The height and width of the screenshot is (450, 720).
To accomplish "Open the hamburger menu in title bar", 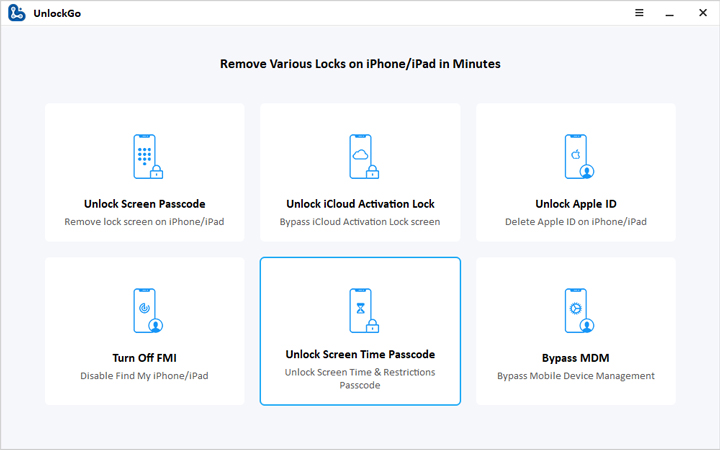I will coord(640,13).
